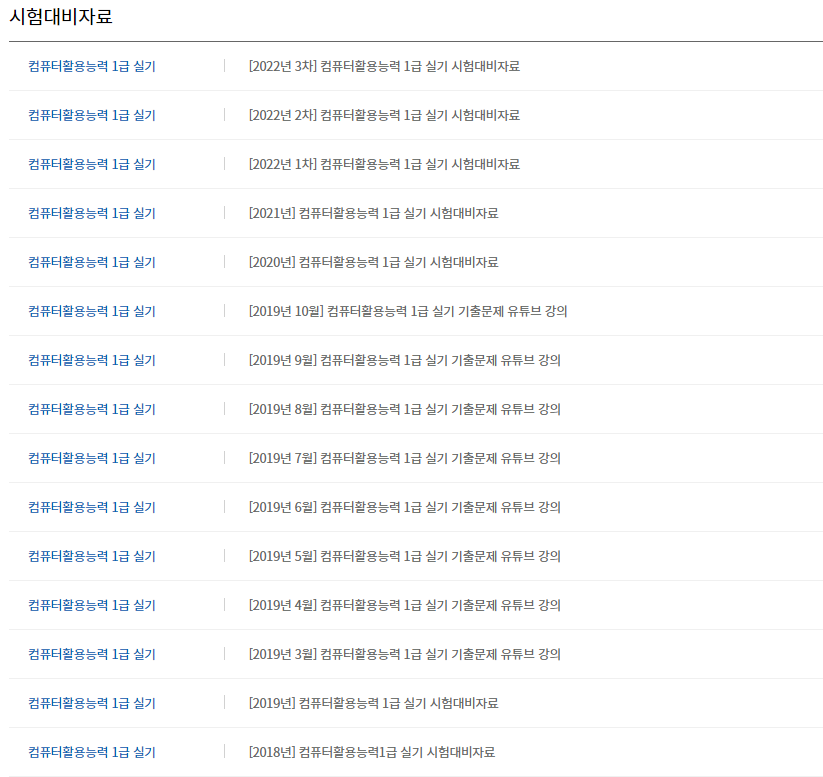The width and height of the screenshot is (823, 777).
Task: Open the [2022년 3차] 시험대비자료 post
Action: point(384,67)
